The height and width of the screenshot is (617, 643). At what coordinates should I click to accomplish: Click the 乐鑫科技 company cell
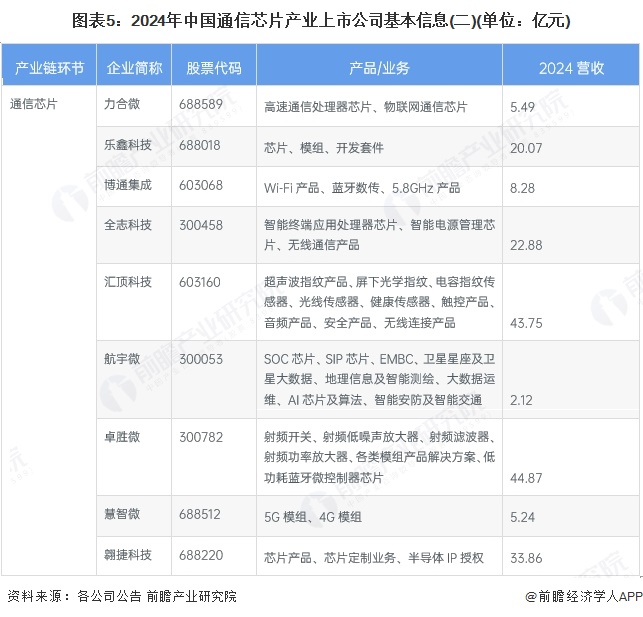pos(128,145)
